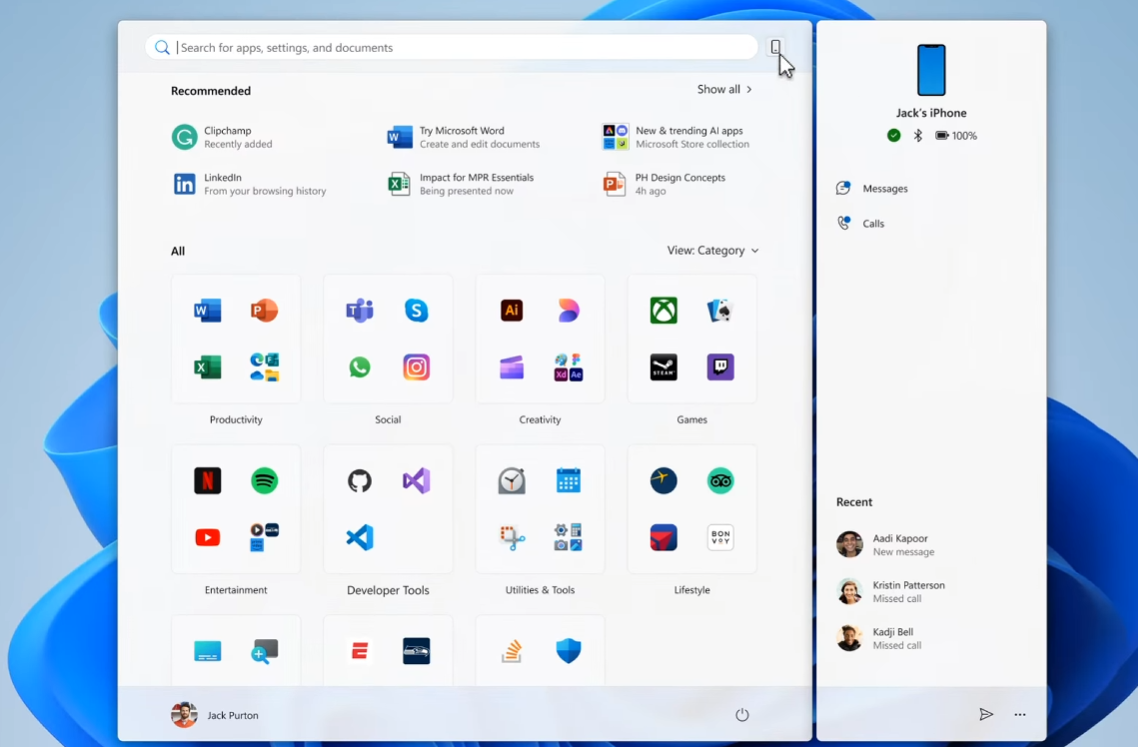Expand the Utilities & Tools category label
1138x747 pixels.
(540, 590)
